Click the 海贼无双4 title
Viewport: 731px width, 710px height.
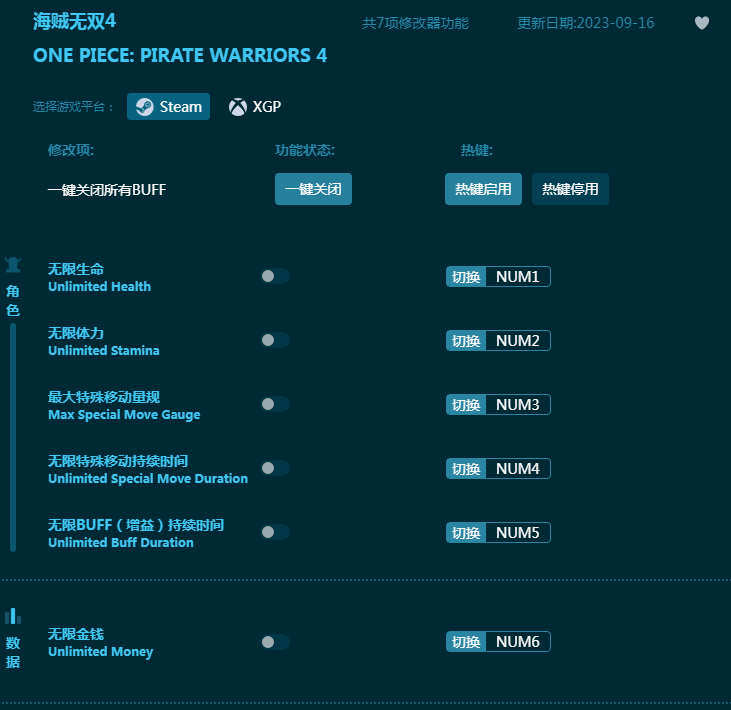coord(74,21)
